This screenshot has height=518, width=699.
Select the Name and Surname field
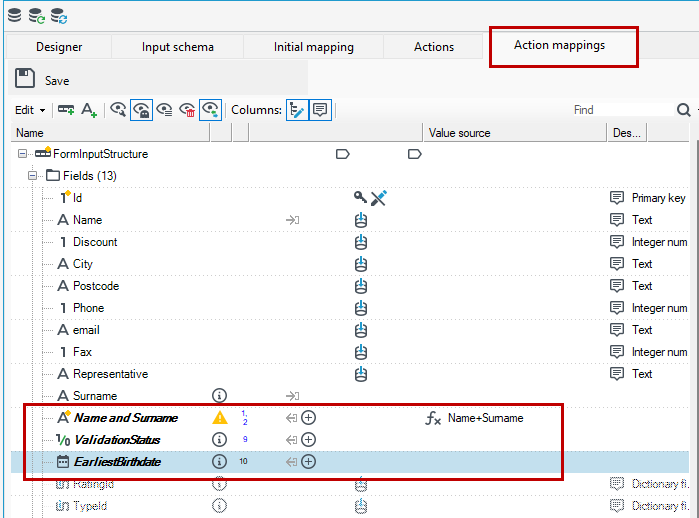tap(126, 418)
